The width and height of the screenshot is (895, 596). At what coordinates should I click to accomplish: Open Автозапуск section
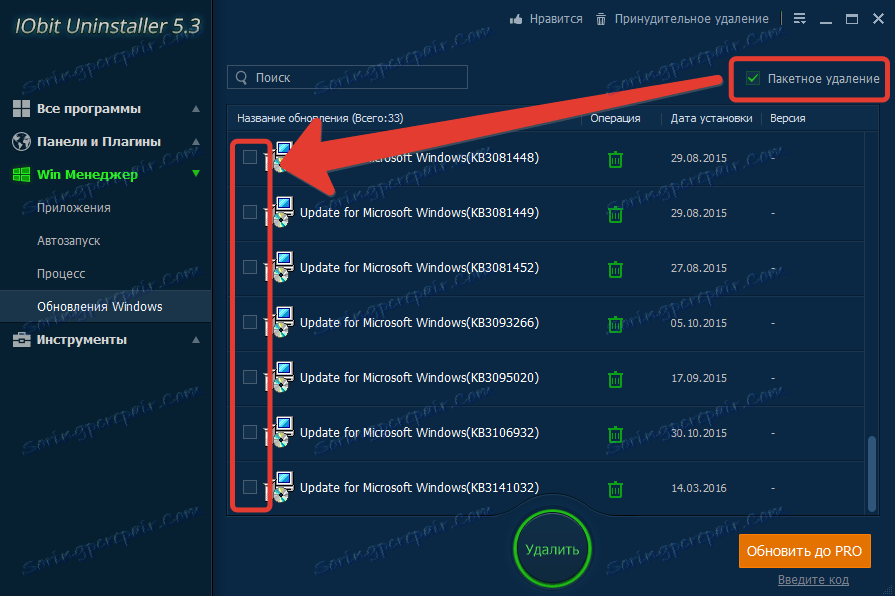pos(68,241)
